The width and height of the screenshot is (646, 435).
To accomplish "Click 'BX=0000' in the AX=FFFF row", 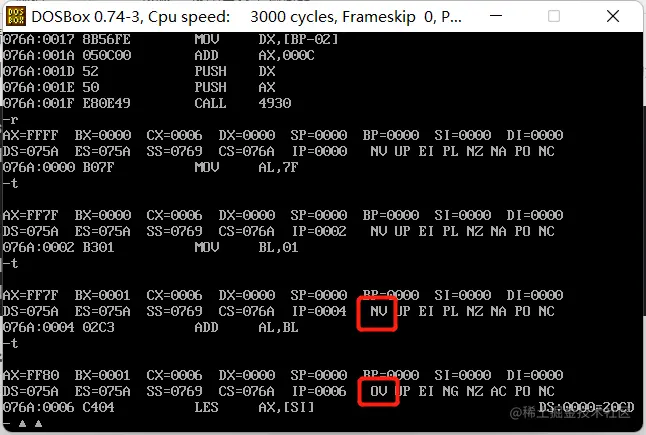I will pos(102,135).
